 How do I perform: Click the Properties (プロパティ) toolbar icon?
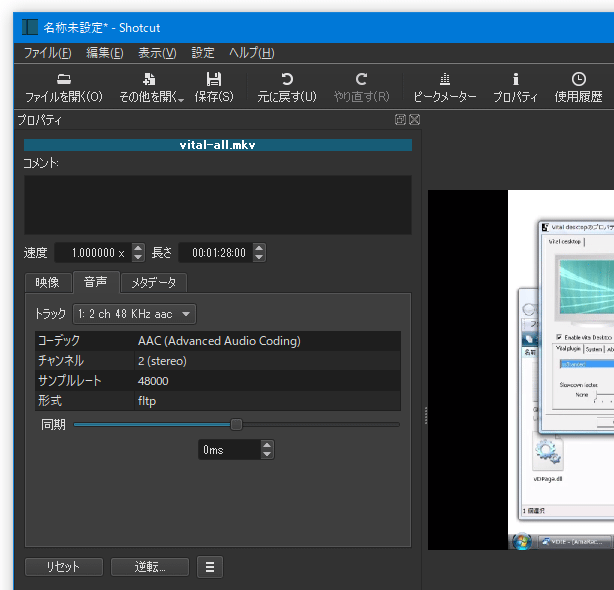516,79
